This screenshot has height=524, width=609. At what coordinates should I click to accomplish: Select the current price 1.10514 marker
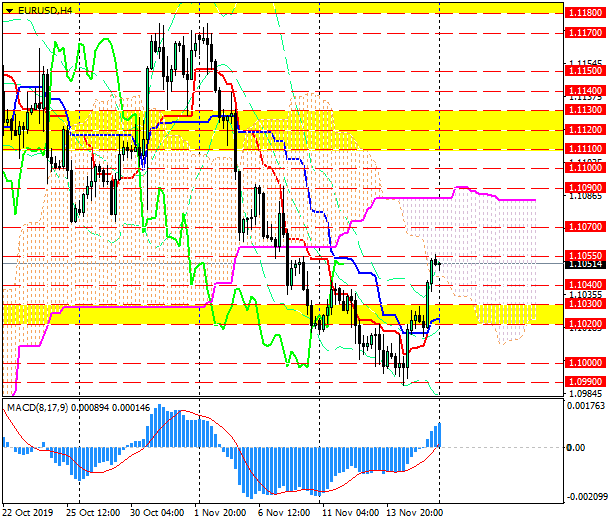(x=583, y=265)
